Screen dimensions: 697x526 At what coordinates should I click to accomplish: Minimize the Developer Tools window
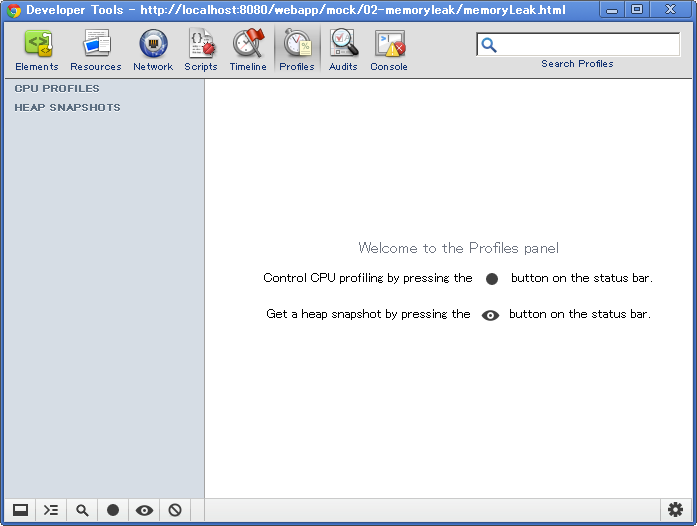(612, 10)
